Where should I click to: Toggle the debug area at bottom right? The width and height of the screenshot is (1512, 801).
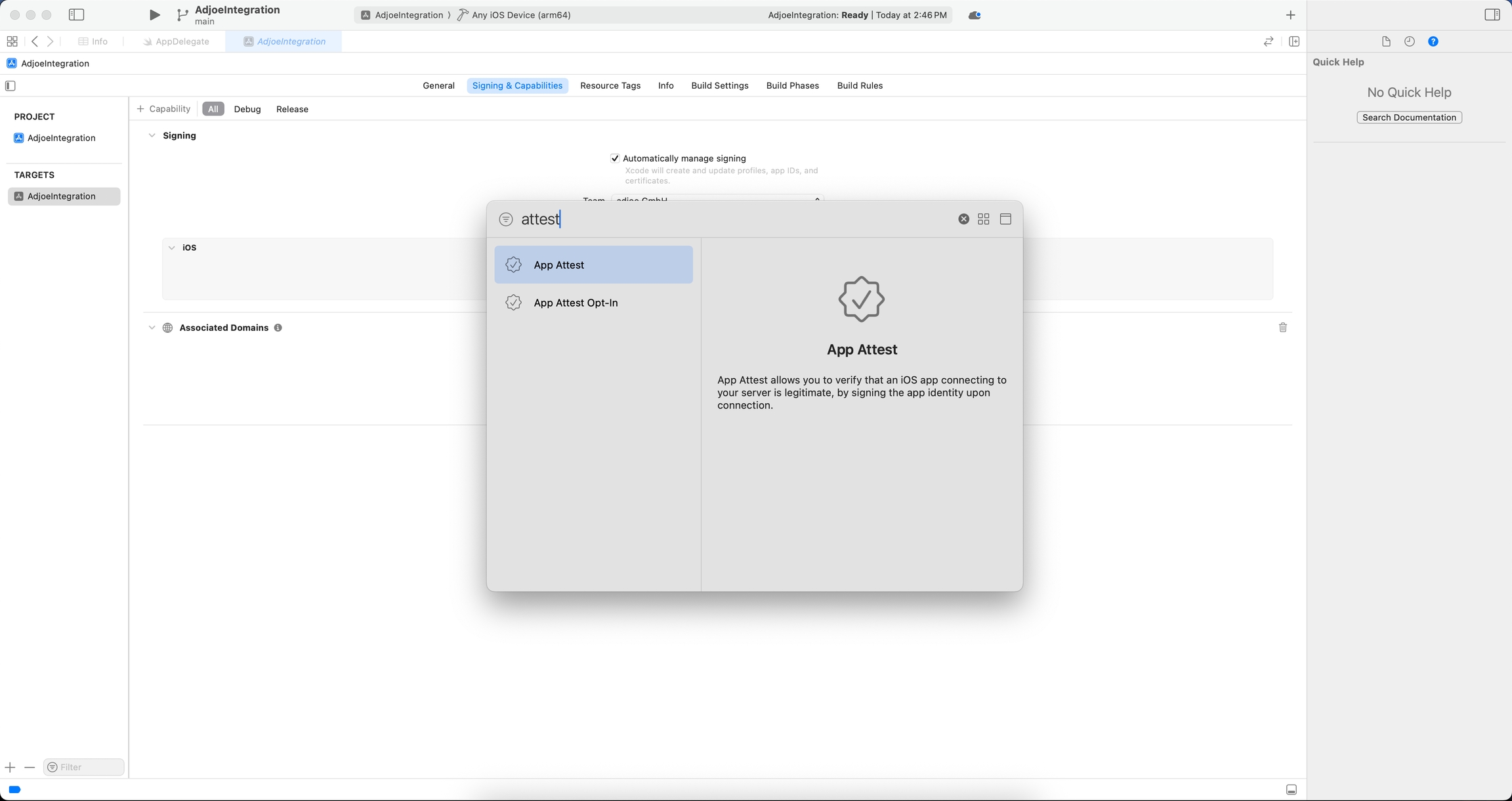point(1291,790)
